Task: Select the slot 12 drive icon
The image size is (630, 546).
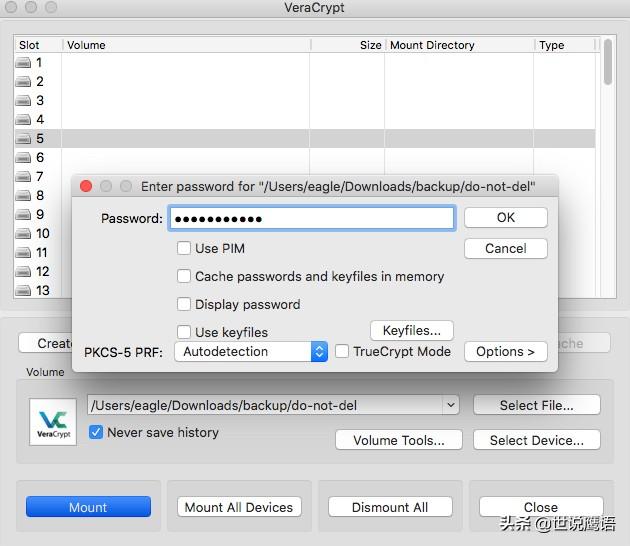Action: (23, 272)
